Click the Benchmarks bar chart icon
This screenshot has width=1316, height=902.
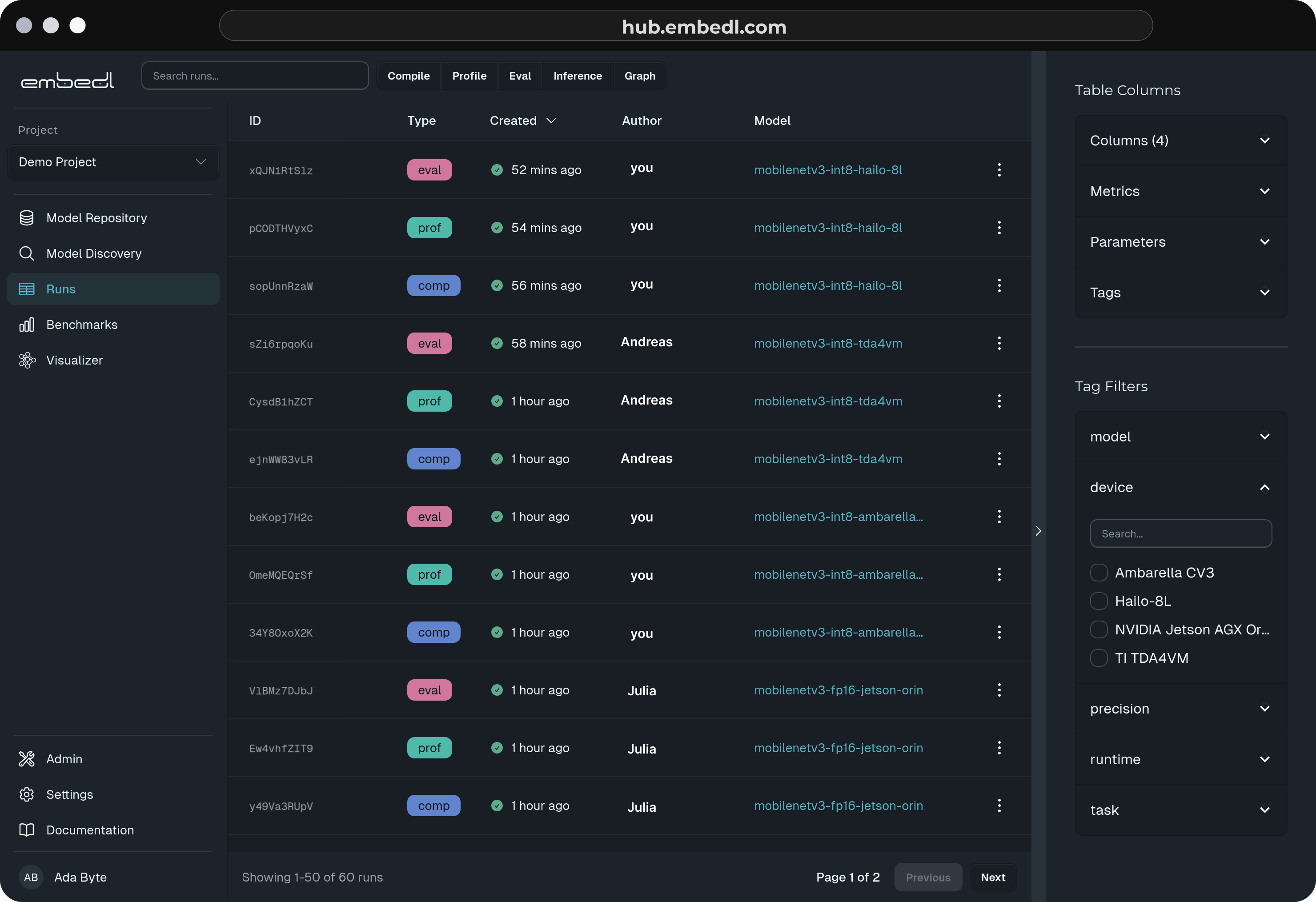[27, 325]
